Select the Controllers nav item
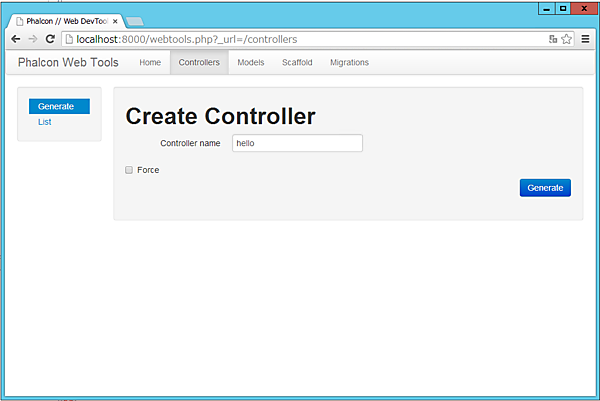 pos(199,62)
